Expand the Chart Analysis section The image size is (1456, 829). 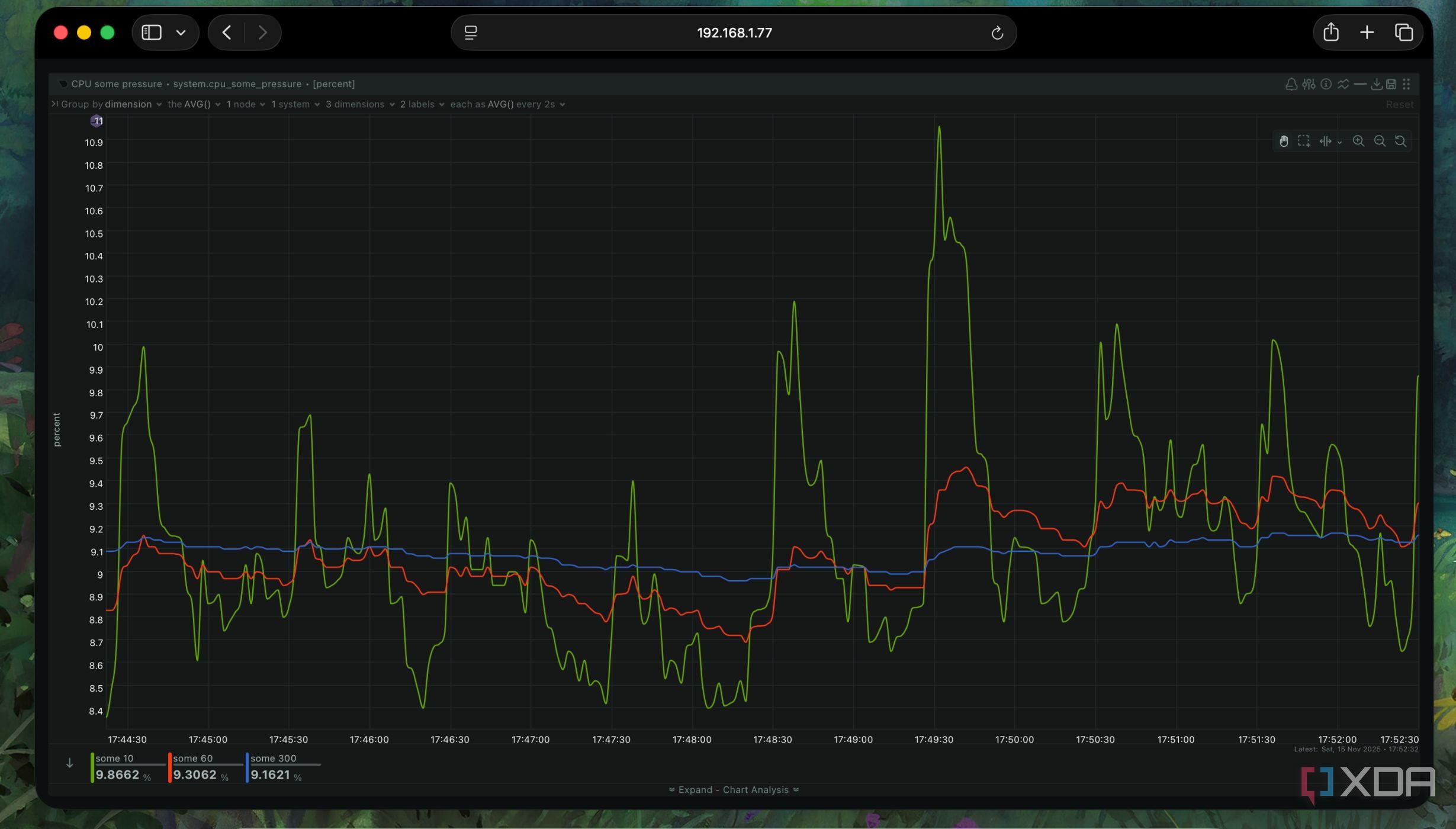pos(734,790)
